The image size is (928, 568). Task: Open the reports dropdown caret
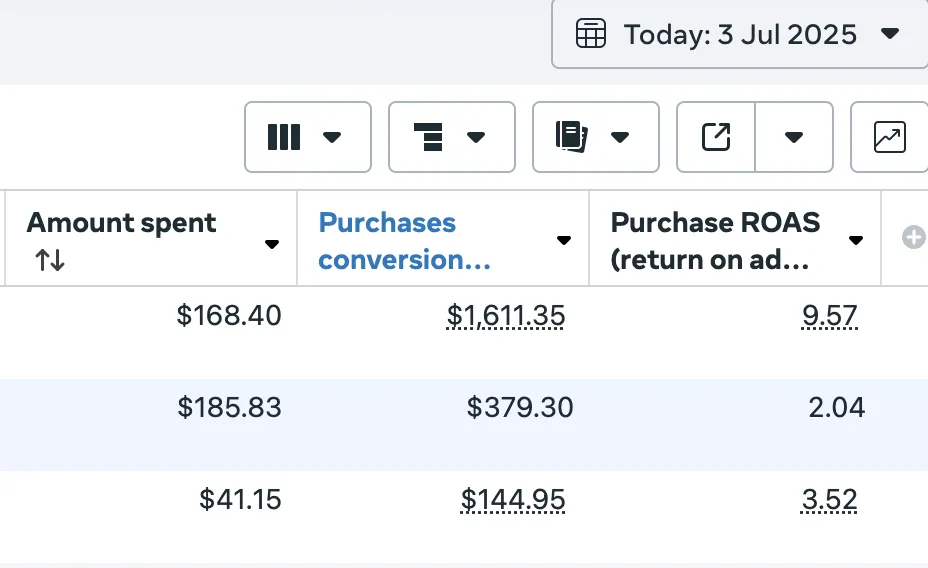[x=620, y=137]
